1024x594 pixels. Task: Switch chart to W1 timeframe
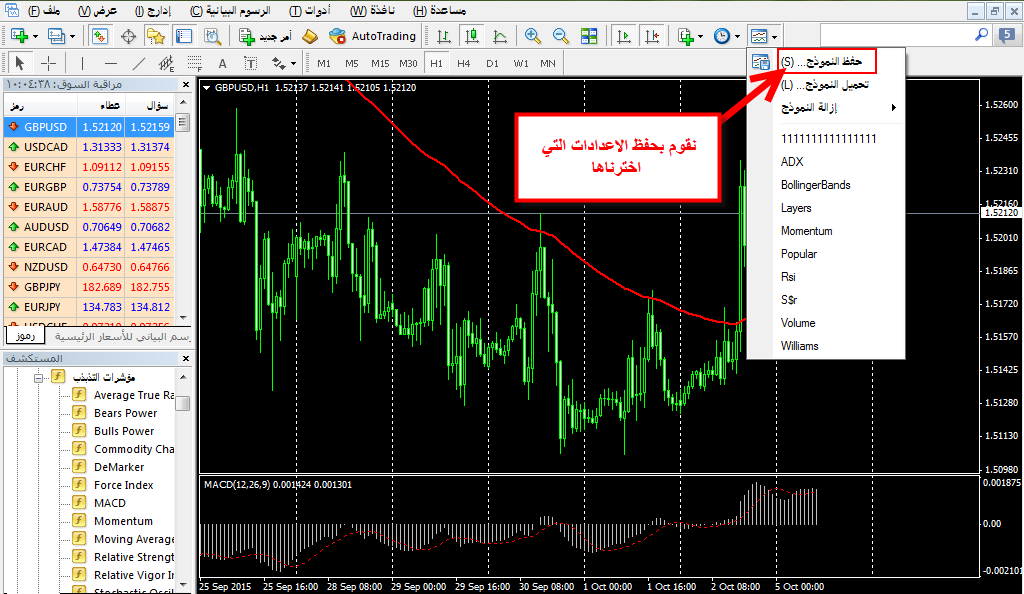520,63
